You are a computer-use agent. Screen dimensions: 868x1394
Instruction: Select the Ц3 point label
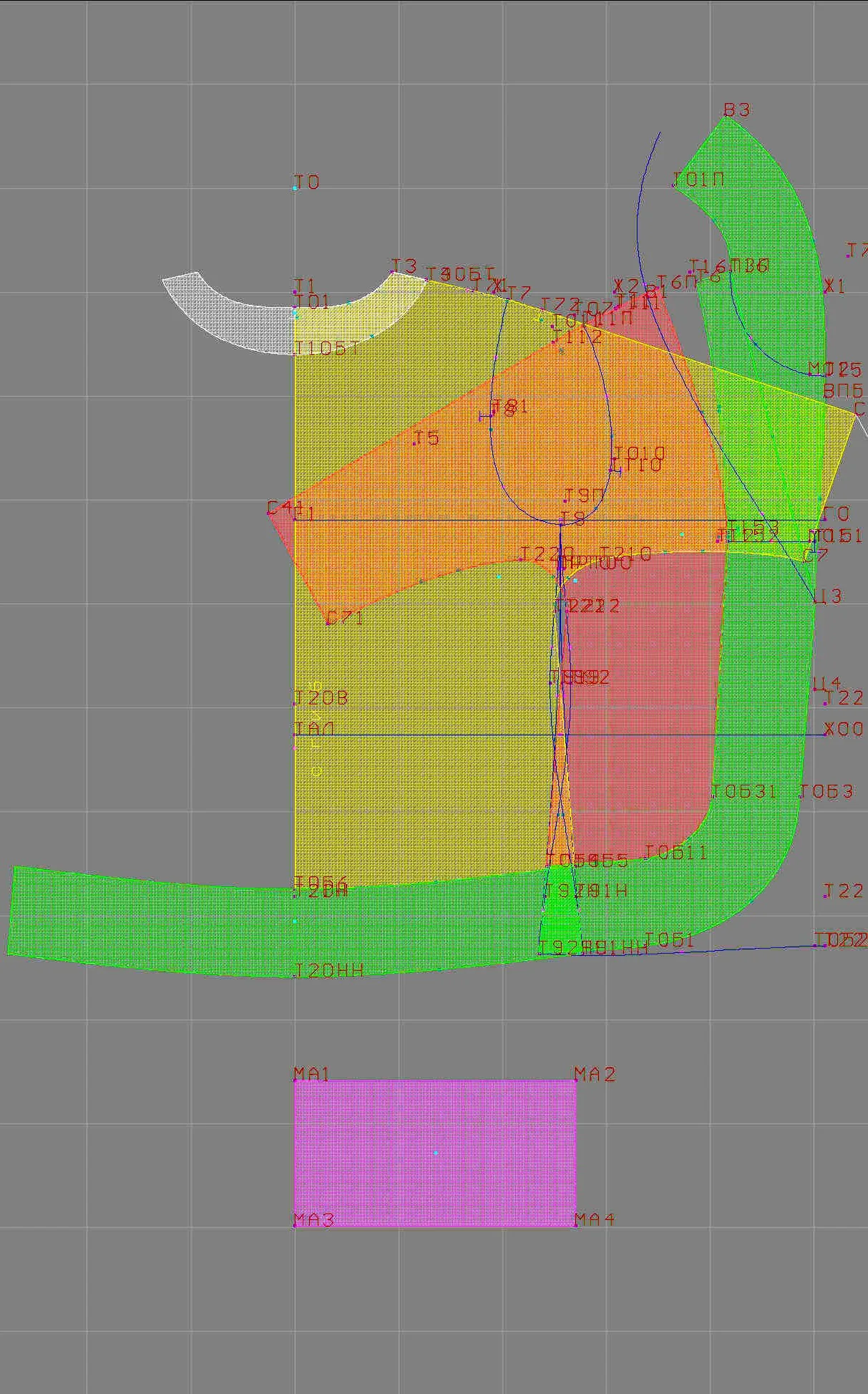(x=829, y=596)
